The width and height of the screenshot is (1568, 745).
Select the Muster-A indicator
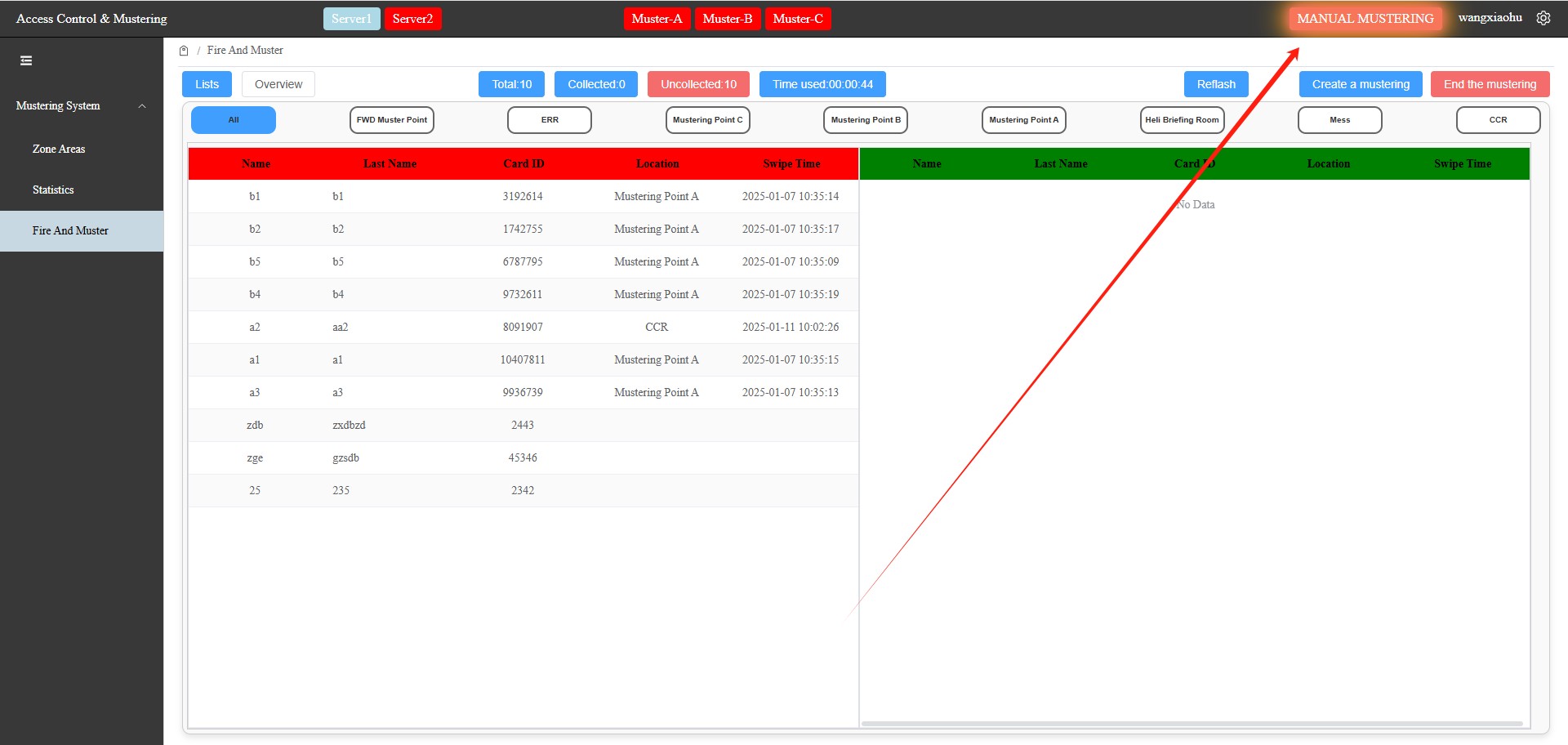point(657,19)
